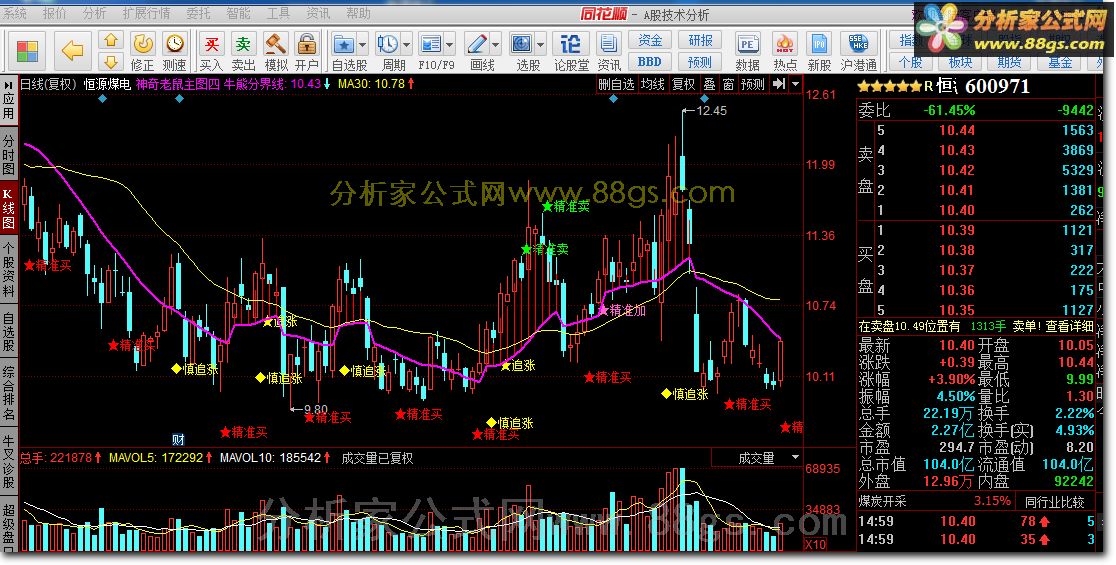Click the skip-to-end arrow icon above chart
This screenshot has width=1116, height=565.
[779, 84]
